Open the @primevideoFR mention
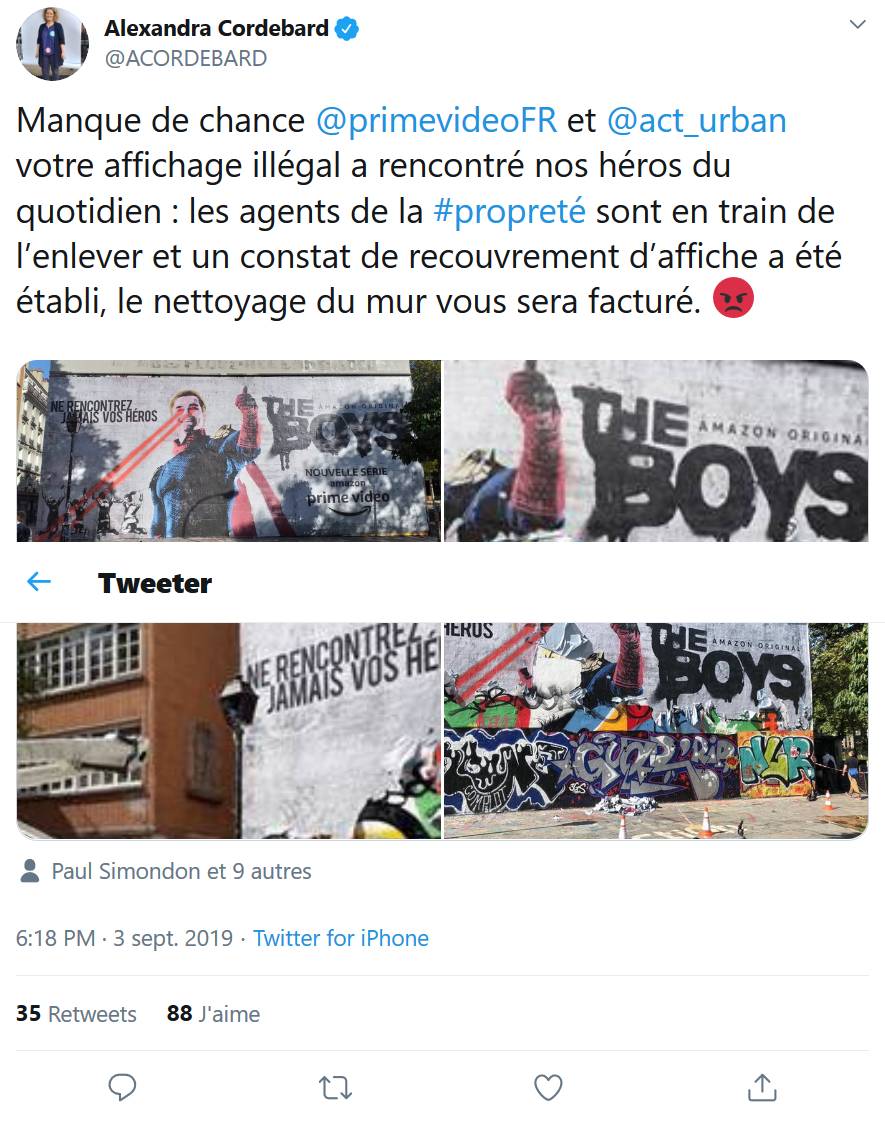Screen dimensions: 885x1123 click(x=436, y=120)
